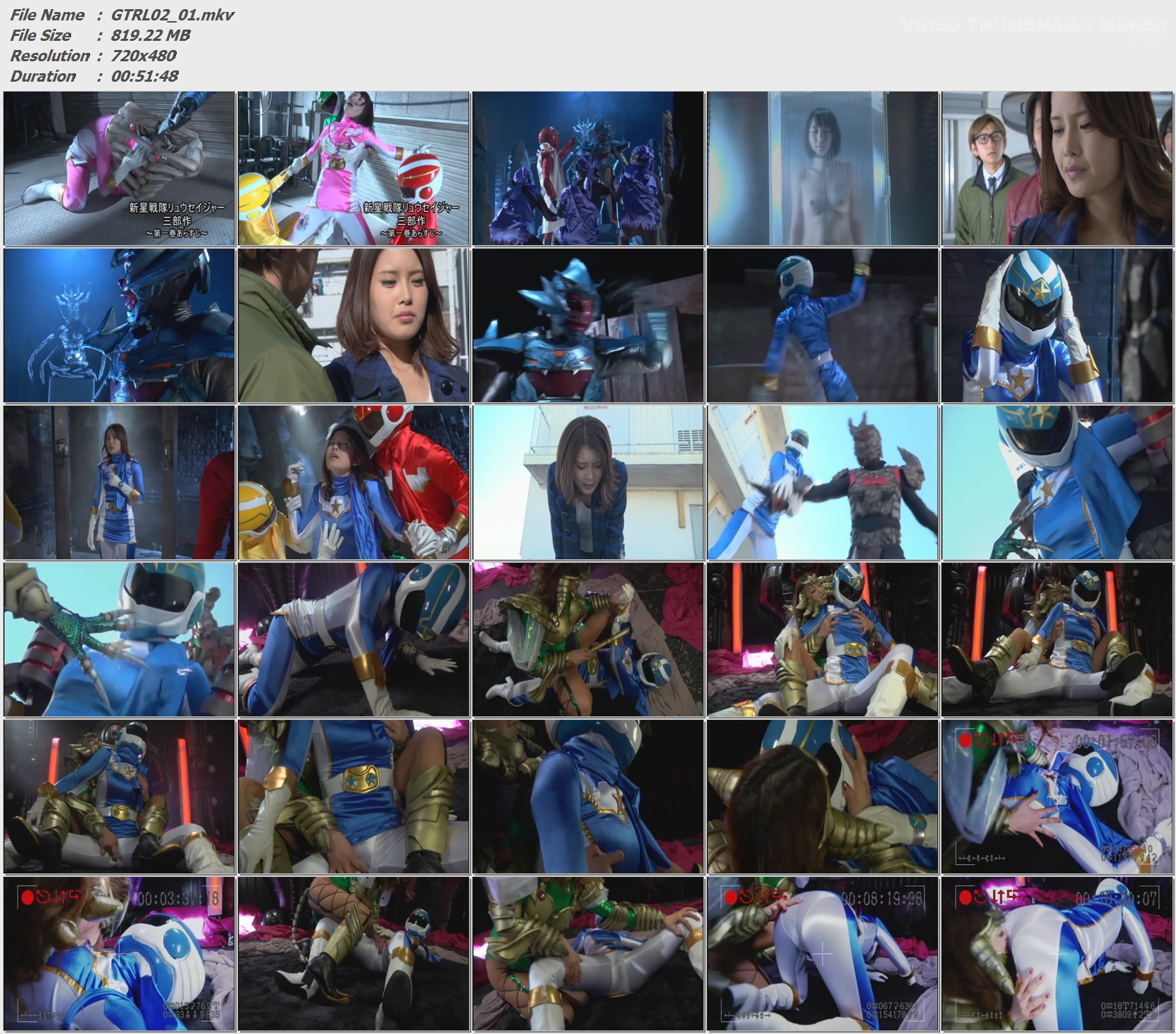Open thumbnail of green scaly claw on blue hero
1176x1034 pixels.
click(x=119, y=639)
